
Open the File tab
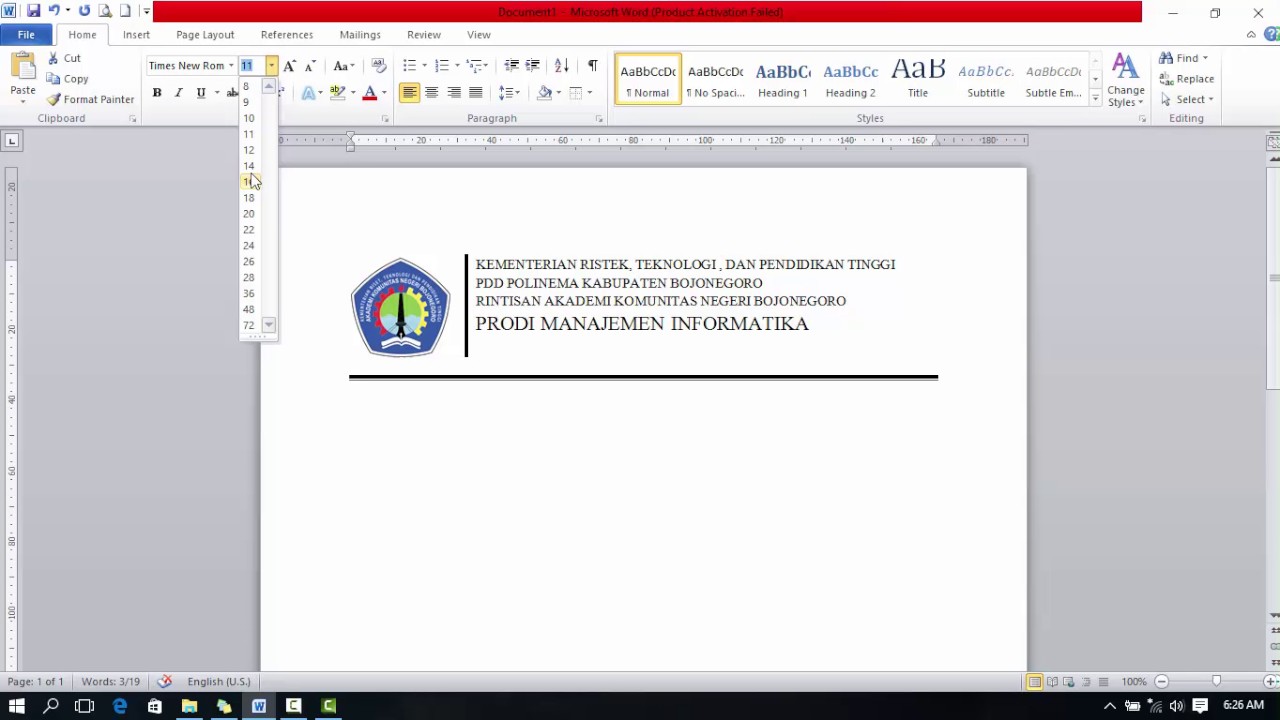click(26, 35)
